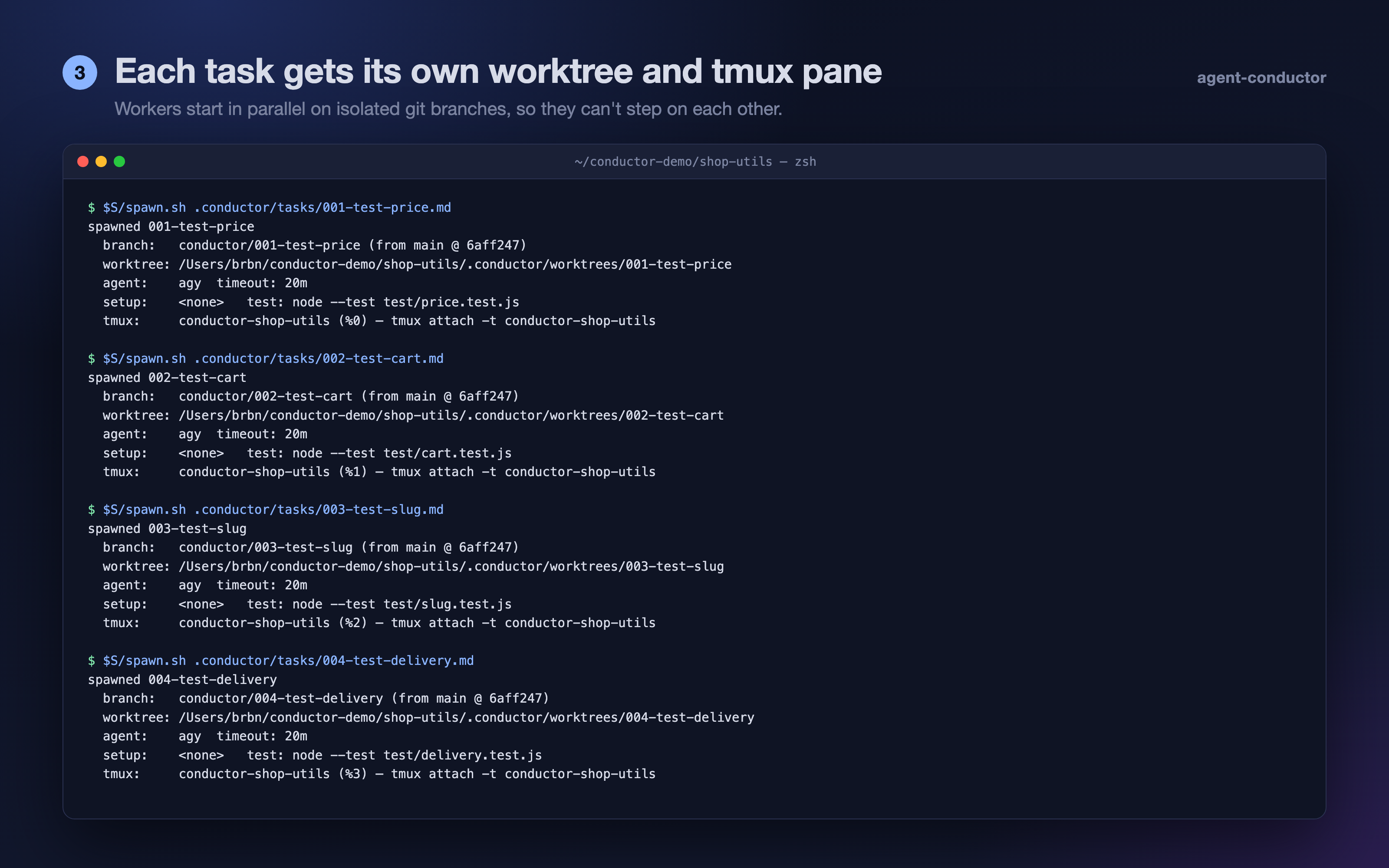The width and height of the screenshot is (1389, 868).
Task: Click the yellow minimize window button
Action: [x=101, y=161]
